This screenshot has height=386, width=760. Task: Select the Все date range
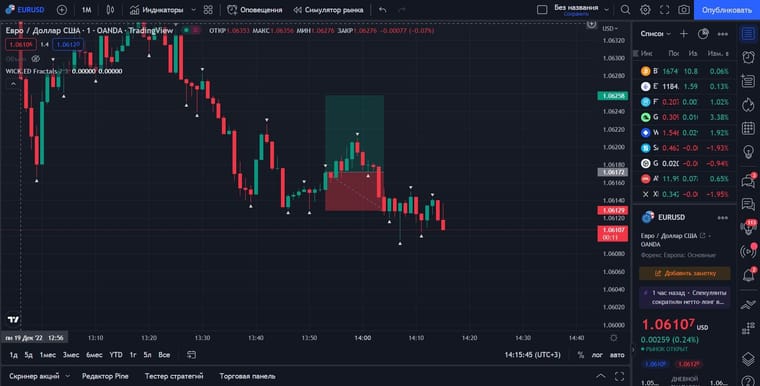[x=164, y=355]
